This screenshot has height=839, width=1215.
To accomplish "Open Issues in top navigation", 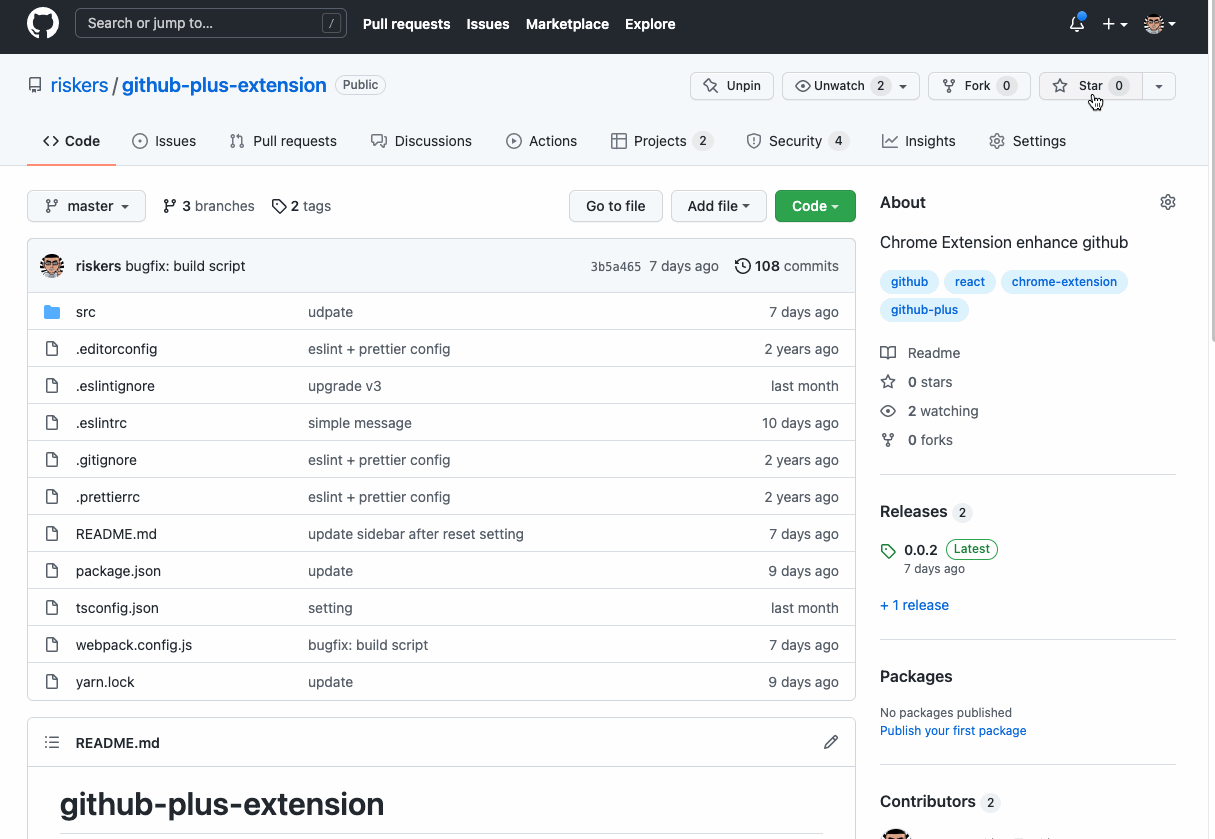I will (488, 24).
